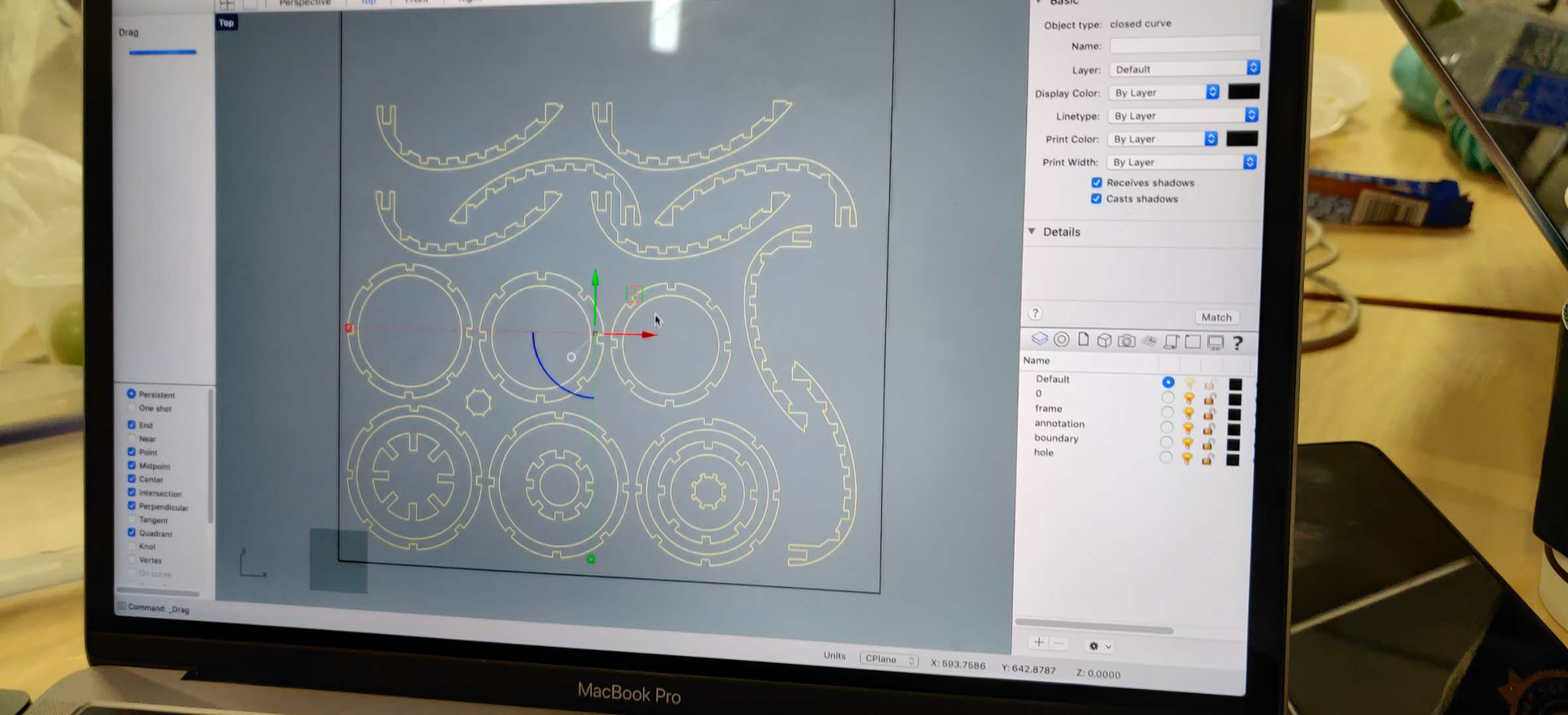Image resolution: width=1568 pixels, height=715 pixels.
Task: Click the lock icon on frame layer
Action: click(1209, 414)
